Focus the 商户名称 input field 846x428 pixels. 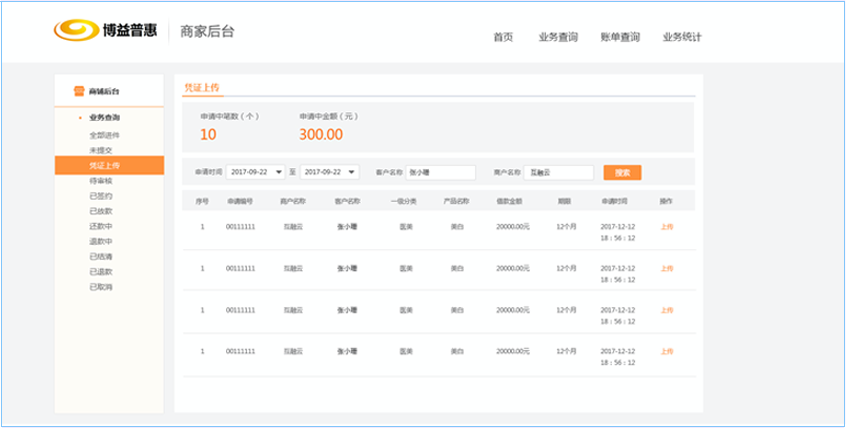(x=558, y=172)
